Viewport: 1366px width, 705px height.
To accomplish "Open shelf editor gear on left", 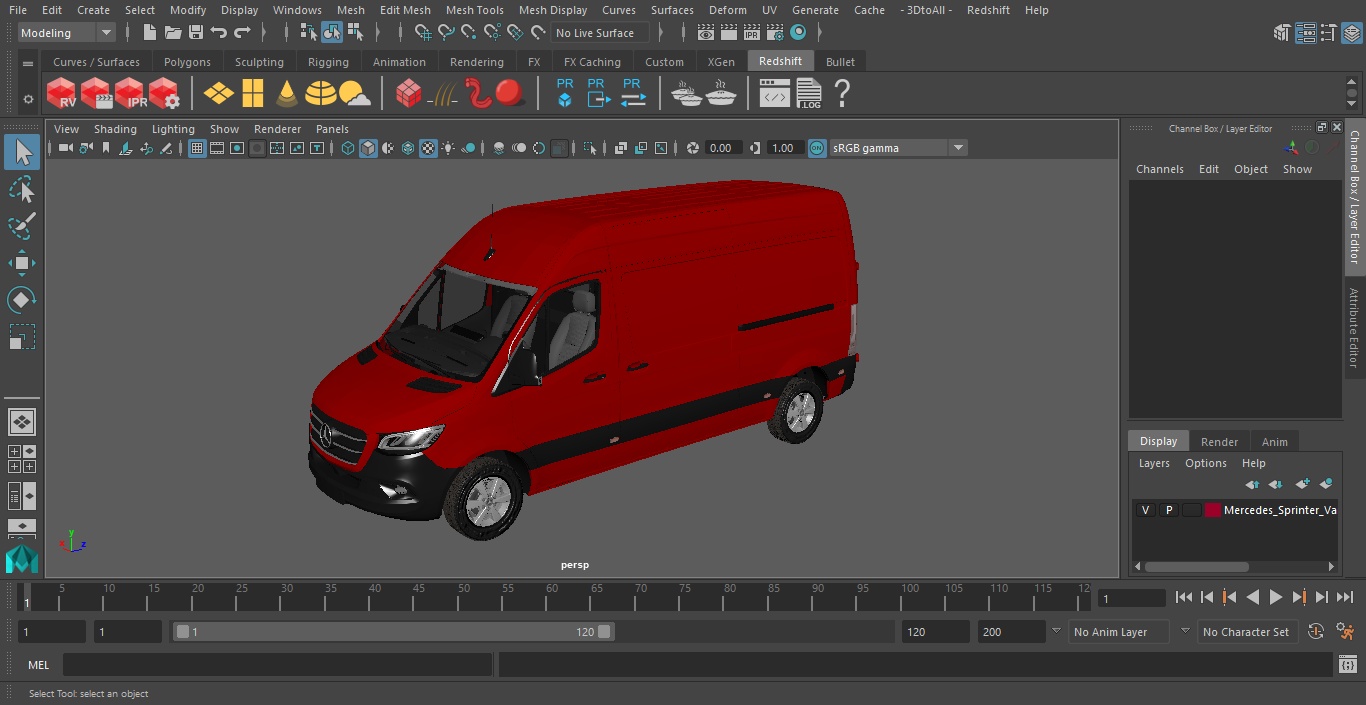I will click(28, 98).
